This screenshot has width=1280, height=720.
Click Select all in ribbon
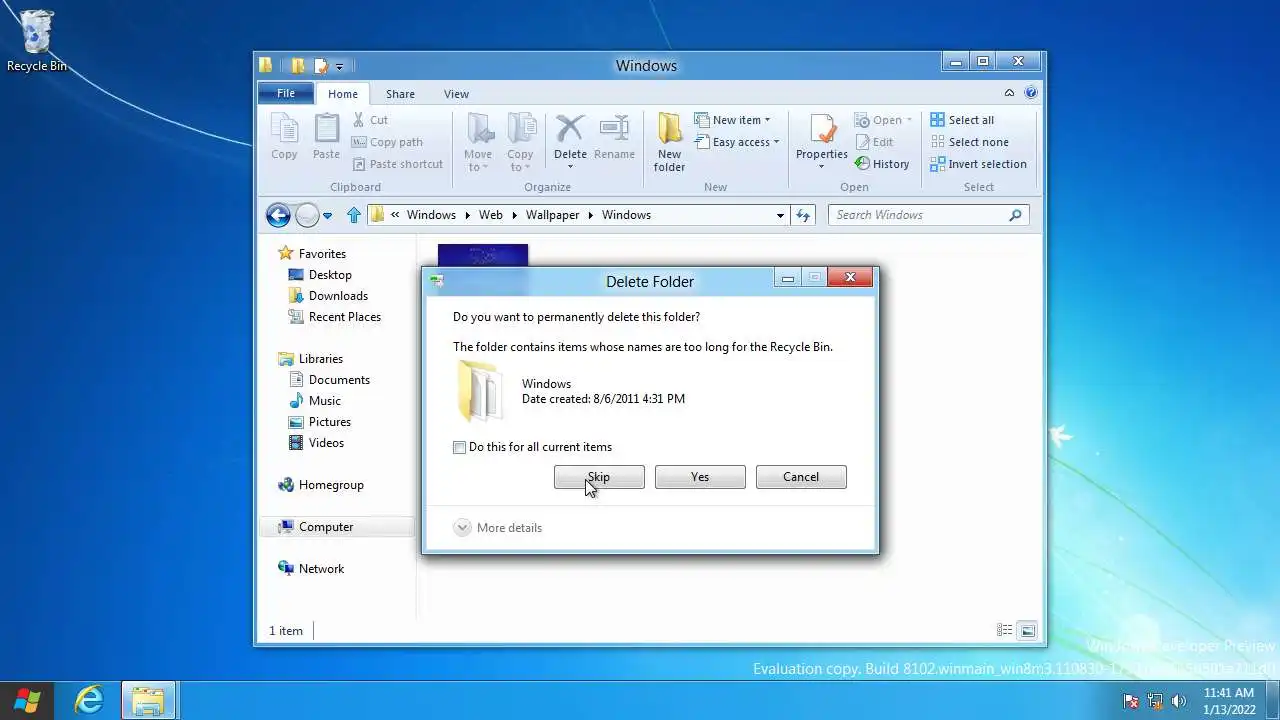coord(962,120)
